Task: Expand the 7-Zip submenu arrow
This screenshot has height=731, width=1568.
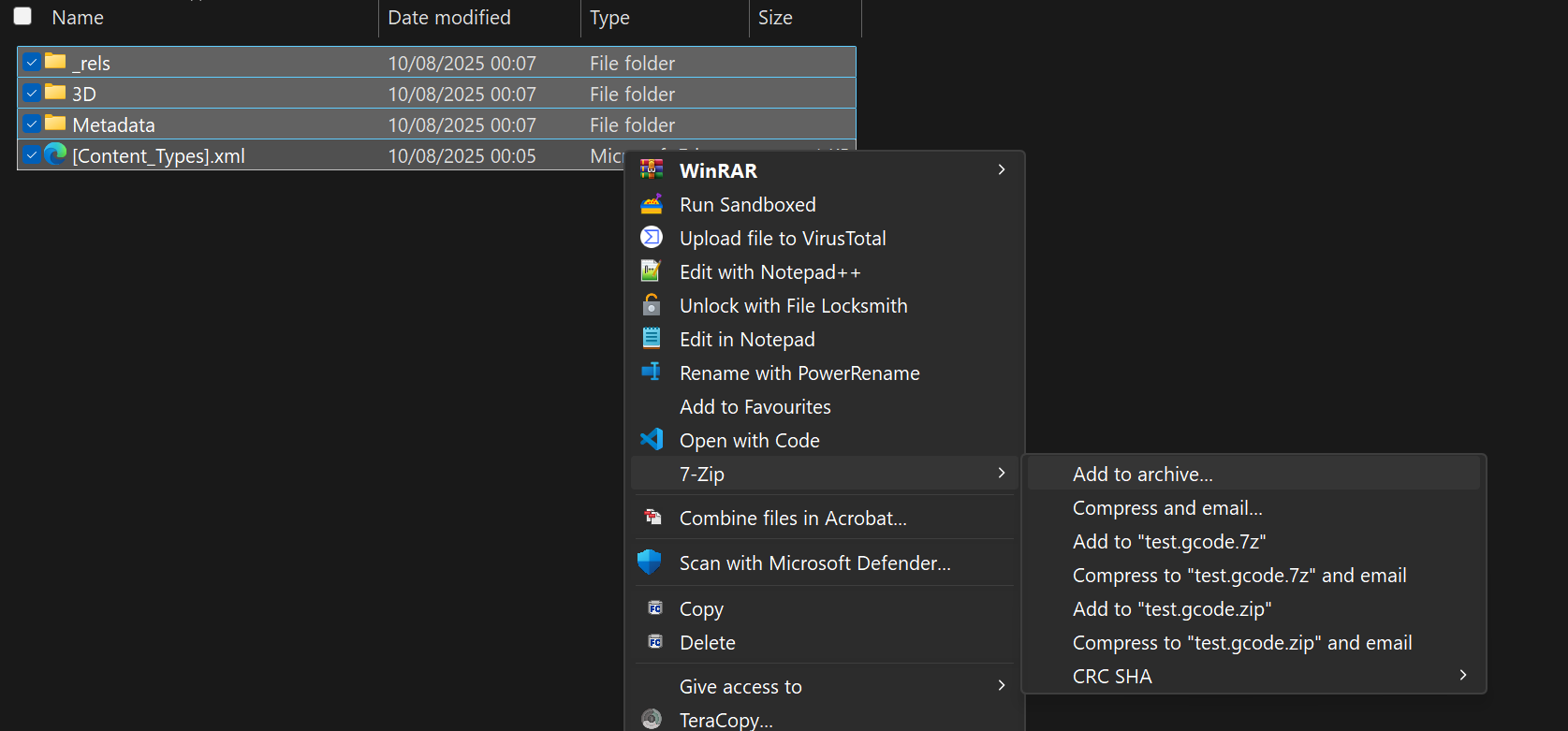Action: coord(1002,473)
